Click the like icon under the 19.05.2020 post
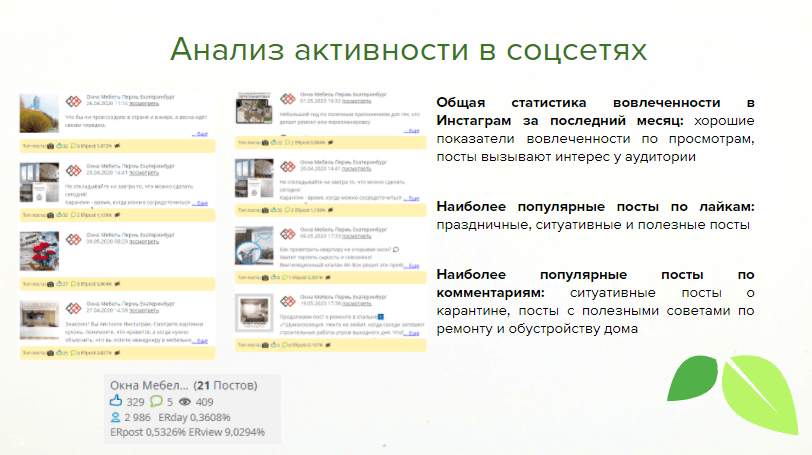 (273, 345)
